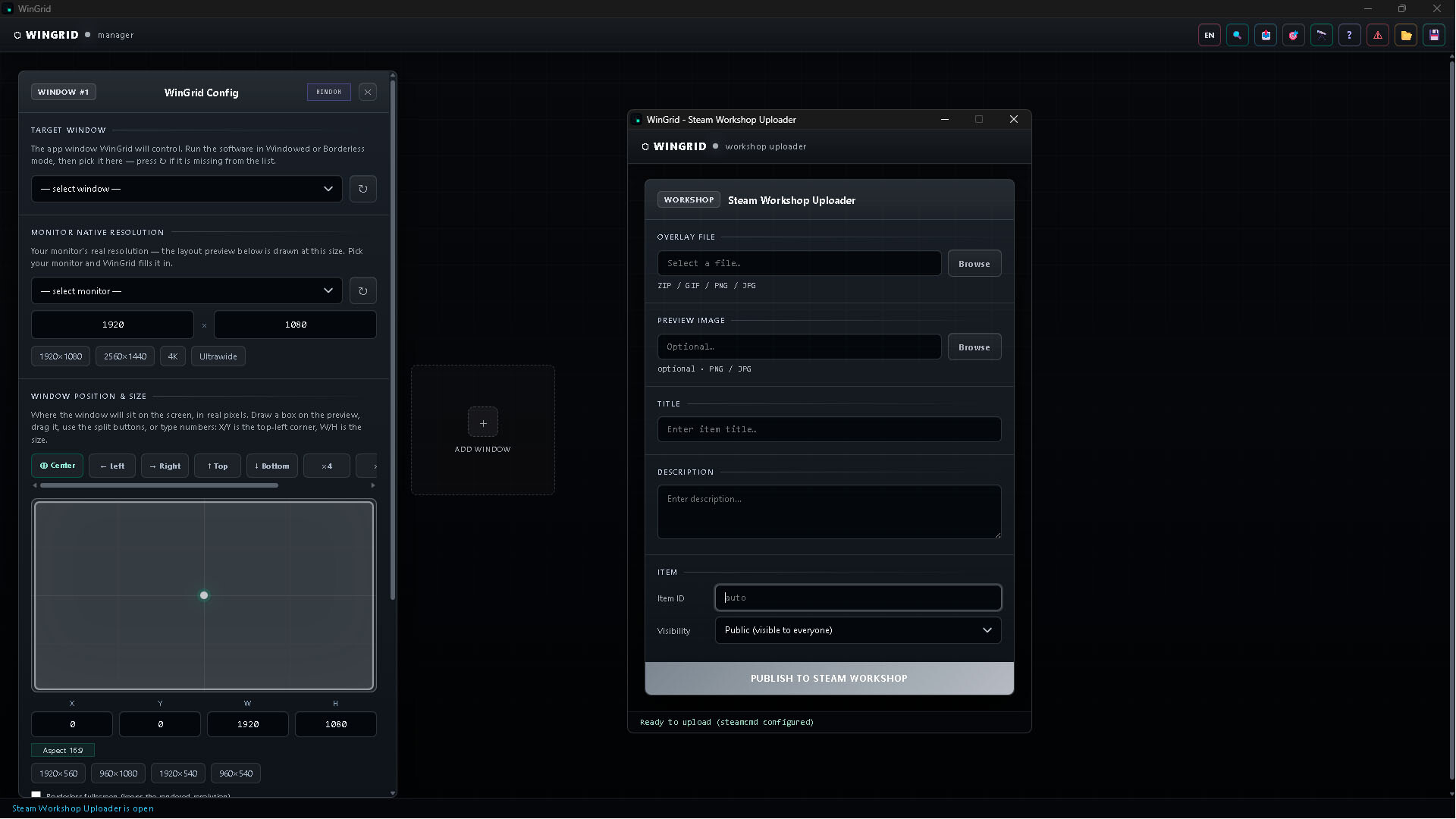The image size is (1456, 819).
Task: Apply the Ultrawide resolution preset
Action: coord(218,356)
